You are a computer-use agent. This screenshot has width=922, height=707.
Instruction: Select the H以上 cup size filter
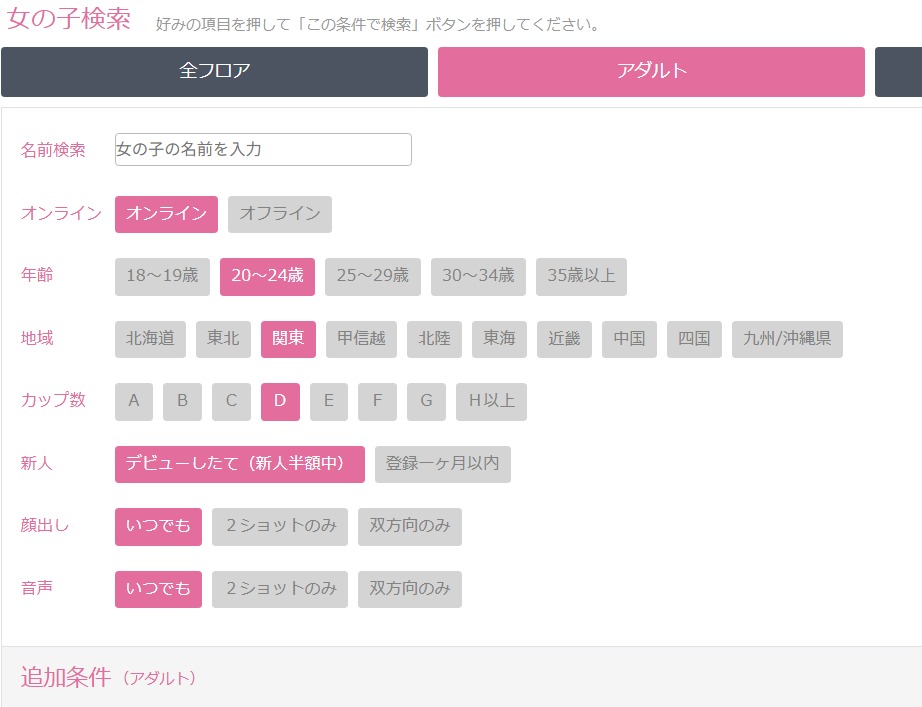tap(491, 402)
